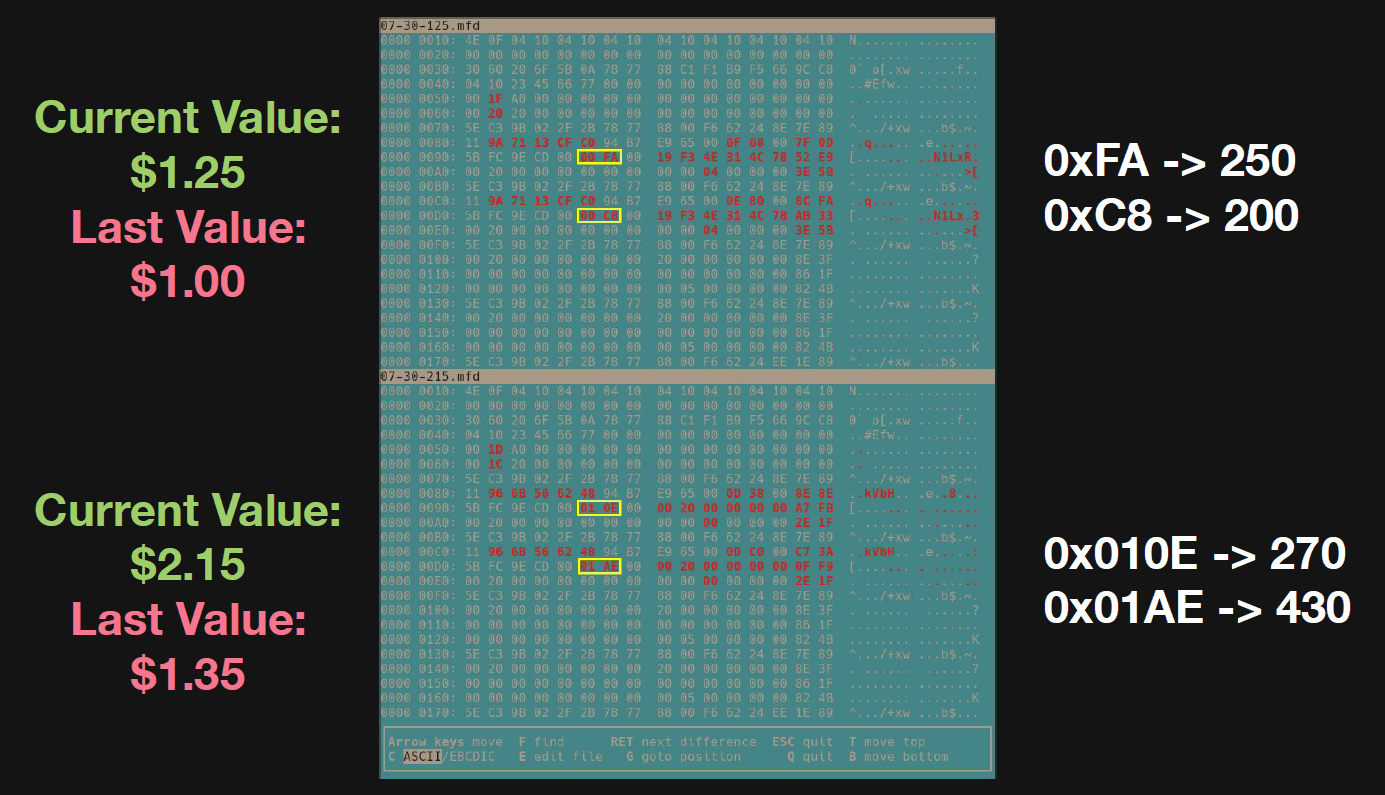Click the 07-30-215.mfd file title bar
Screen dimensions: 1385x795
[x=688, y=376]
